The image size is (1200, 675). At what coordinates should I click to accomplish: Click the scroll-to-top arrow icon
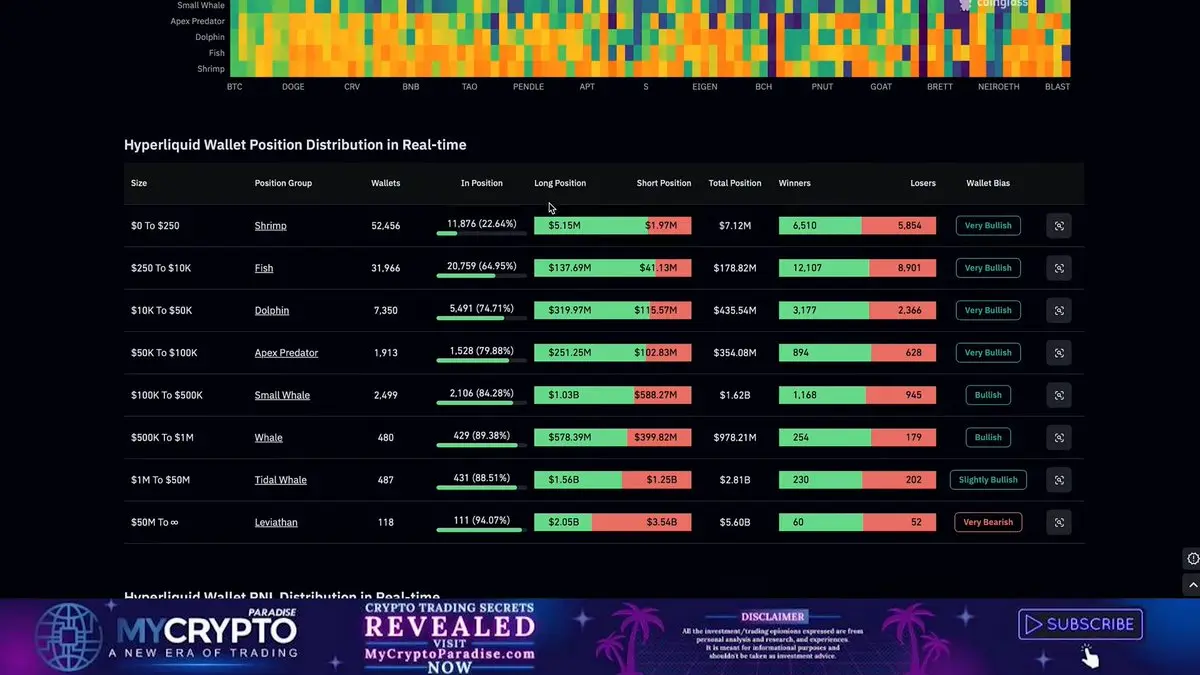(x=1192, y=584)
